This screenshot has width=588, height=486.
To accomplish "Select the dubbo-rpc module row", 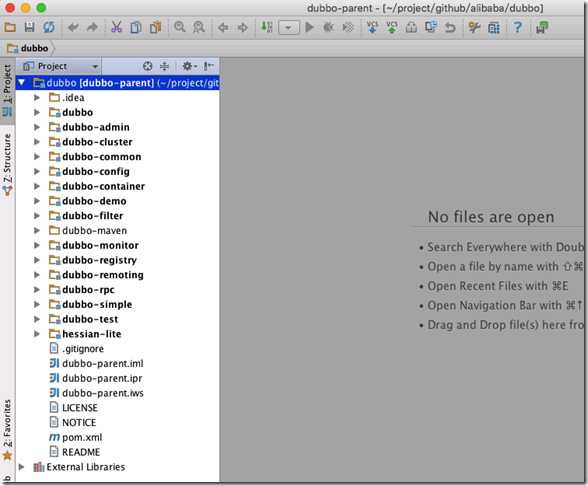I will (x=118, y=290).
